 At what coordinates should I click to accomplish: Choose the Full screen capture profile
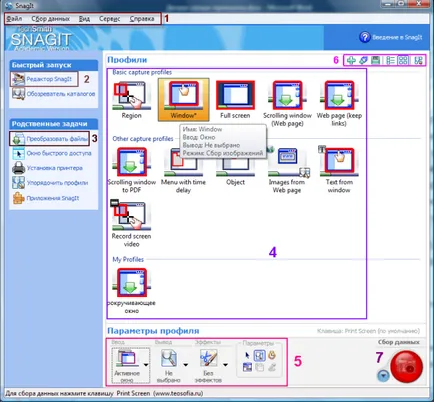click(235, 100)
